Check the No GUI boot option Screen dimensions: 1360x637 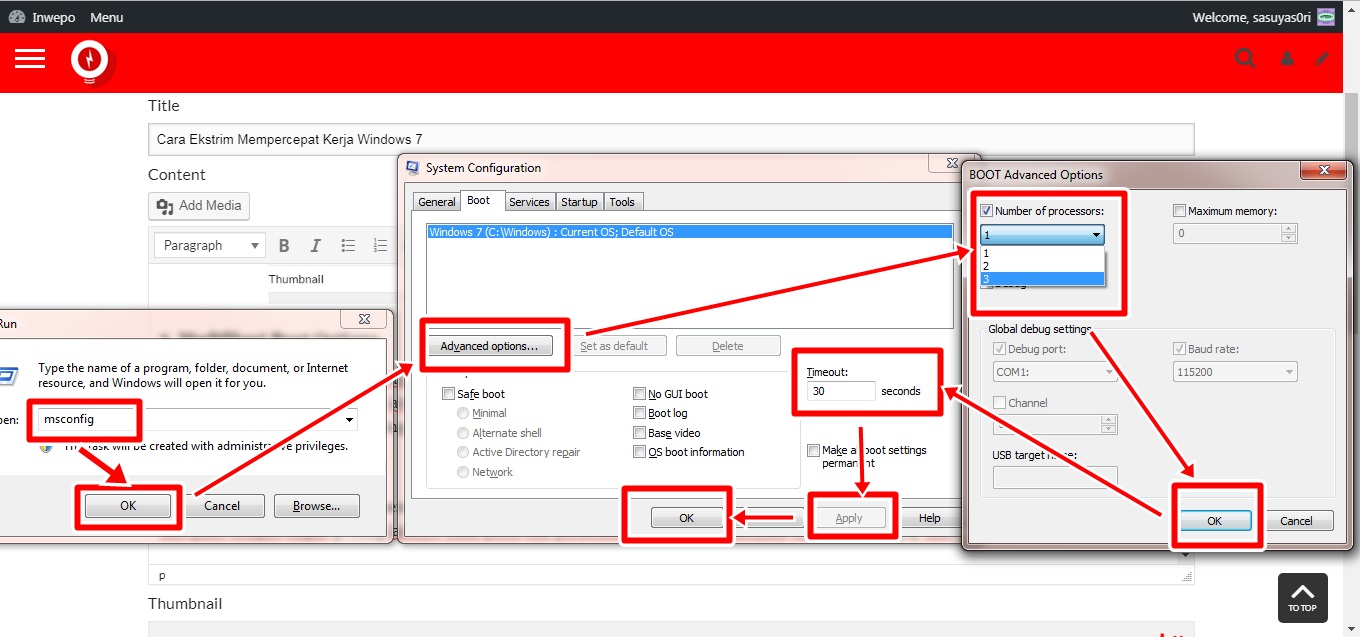(639, 394)
